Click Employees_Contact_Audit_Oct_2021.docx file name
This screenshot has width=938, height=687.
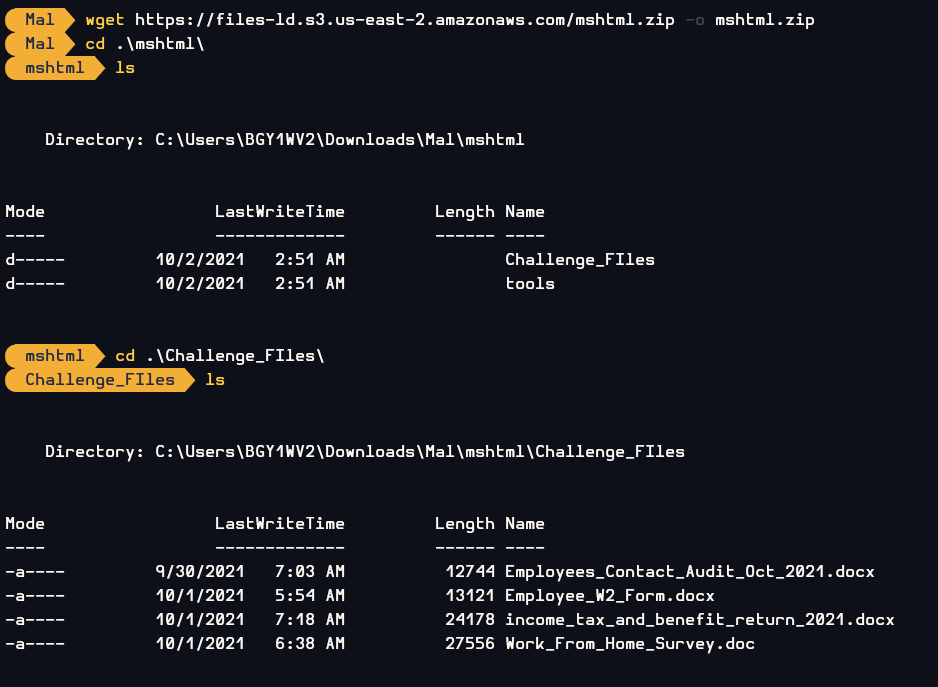[690, 572]
